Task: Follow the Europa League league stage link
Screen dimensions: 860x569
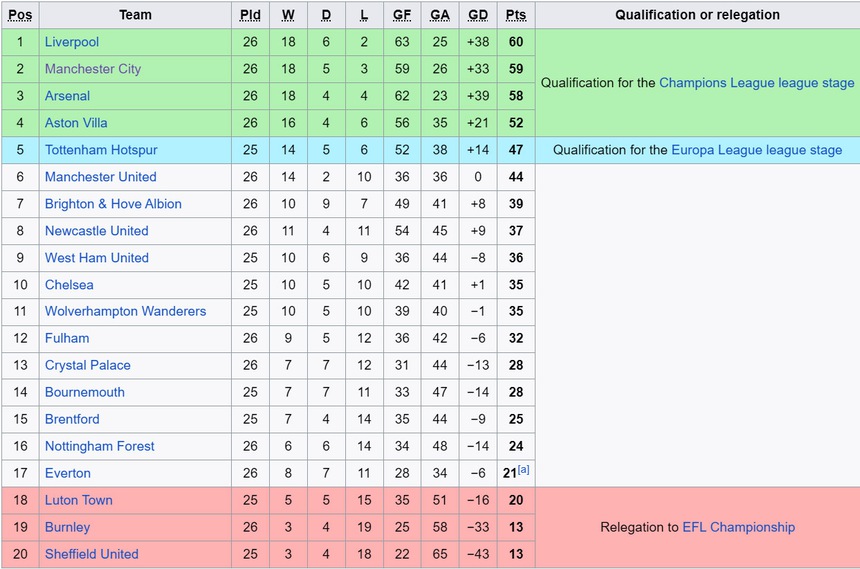Action: [757, 150]
